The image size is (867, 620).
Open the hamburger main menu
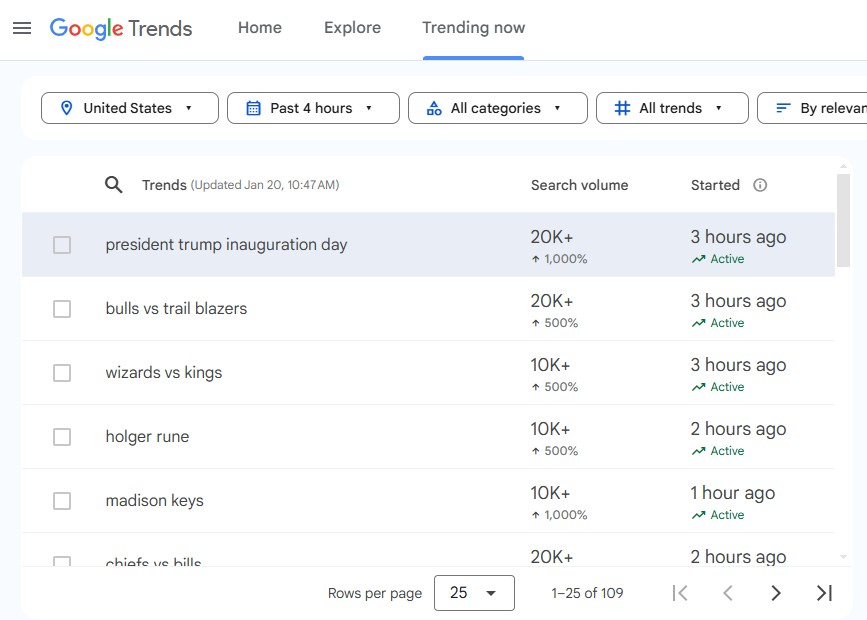[x=22, y=28]
